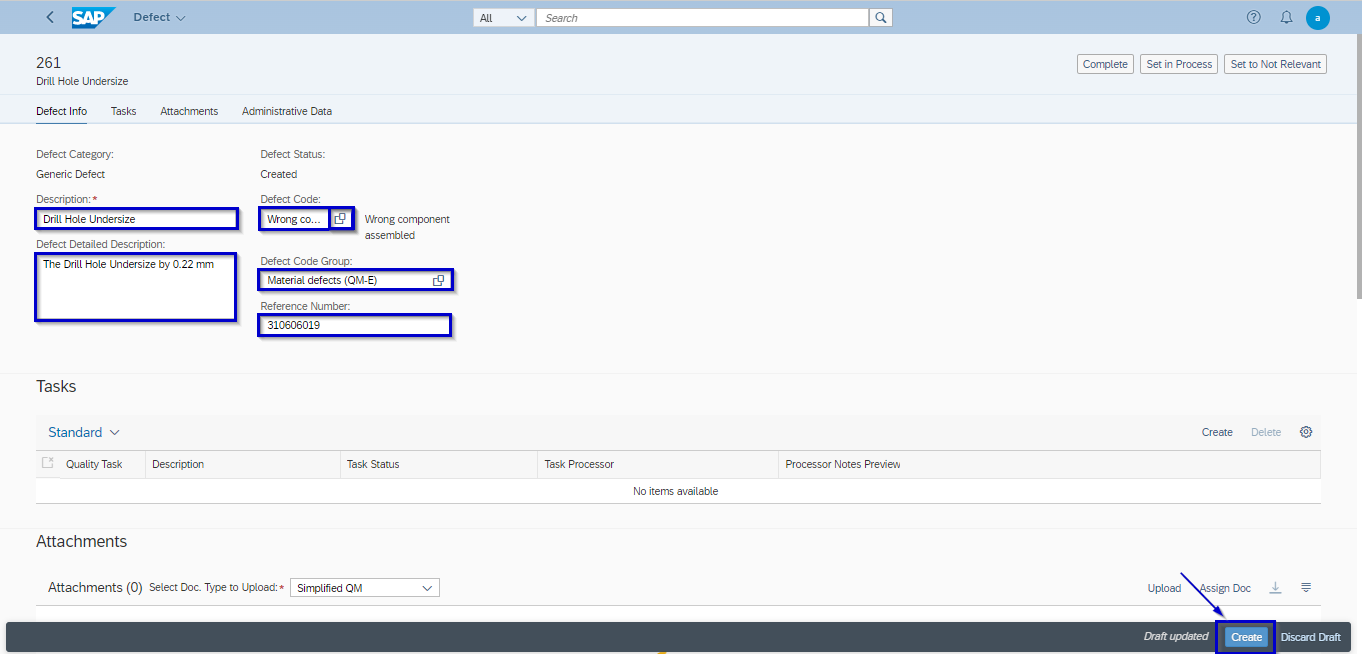
Task: Click the back navigation arrow
Action: [x=50, y=18]
